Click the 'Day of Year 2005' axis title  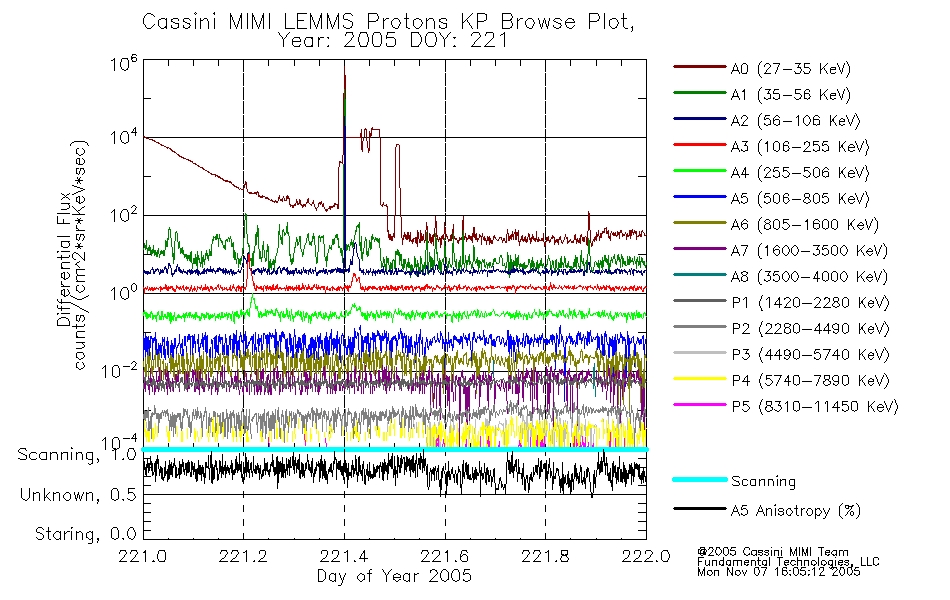tap(394, 576)
